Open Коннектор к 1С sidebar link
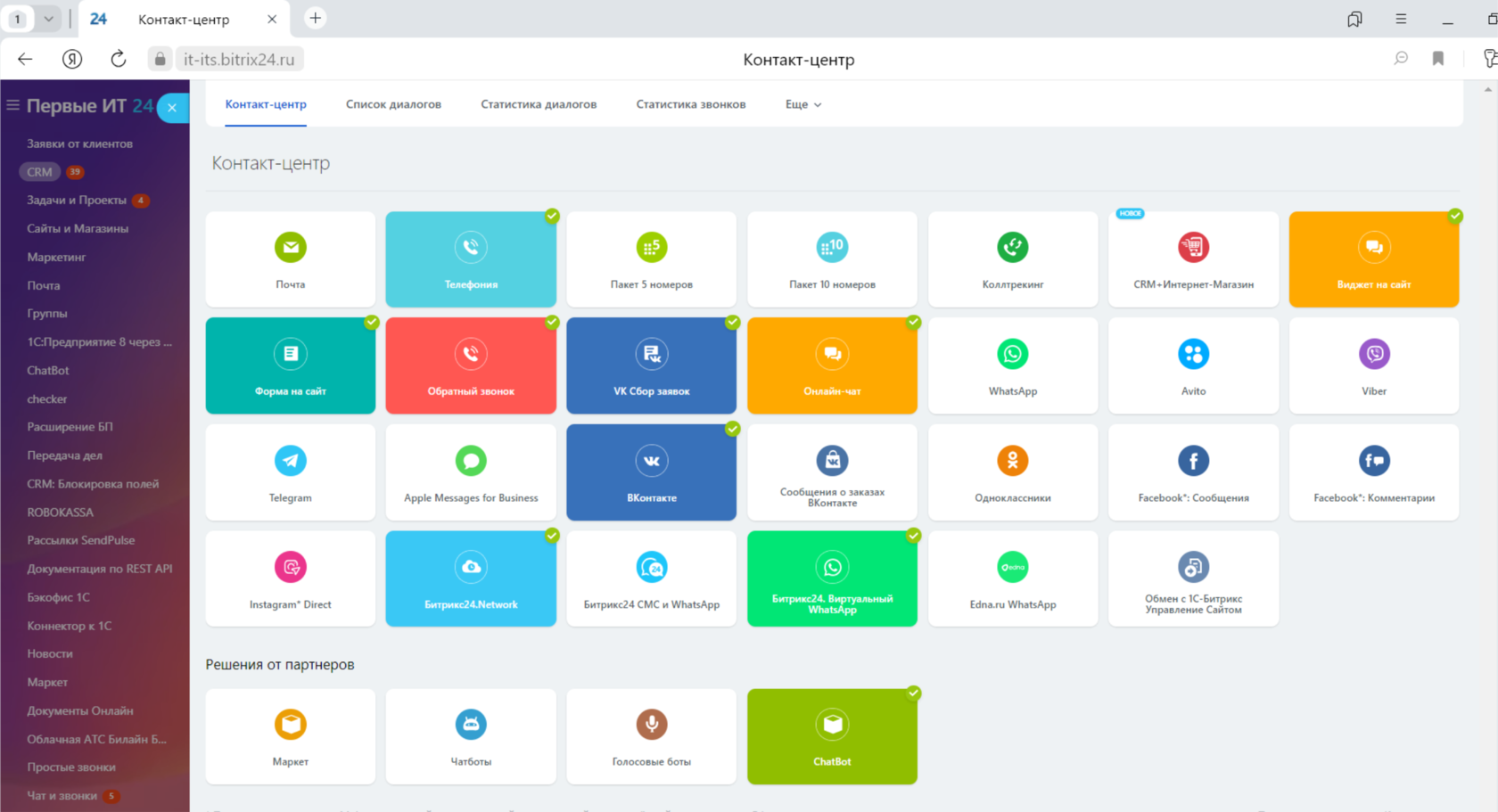 (x=70, y=626)
